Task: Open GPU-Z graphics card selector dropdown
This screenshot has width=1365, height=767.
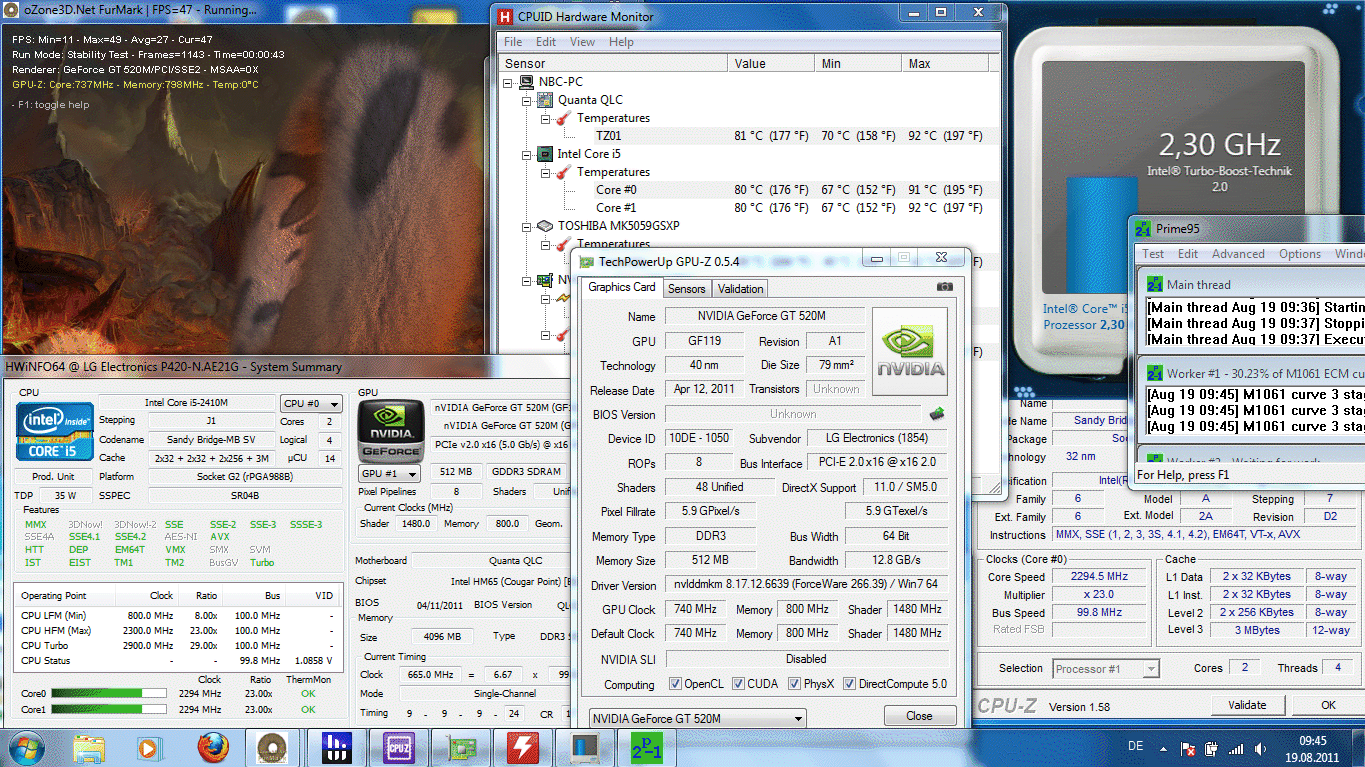Action: [697, 718]
